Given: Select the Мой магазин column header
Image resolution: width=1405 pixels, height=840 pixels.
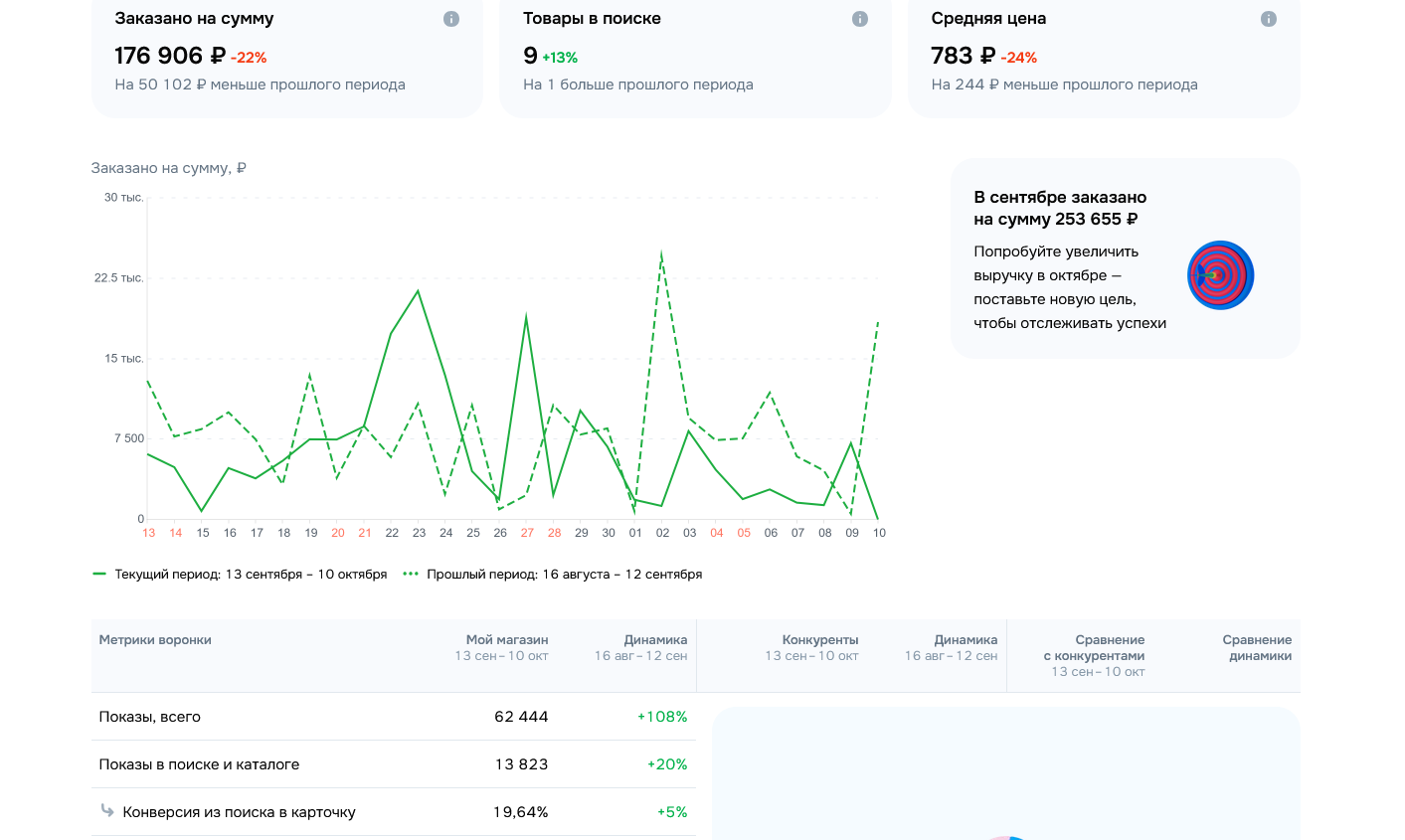Looking at the screenshot, I should pos(507,640).
